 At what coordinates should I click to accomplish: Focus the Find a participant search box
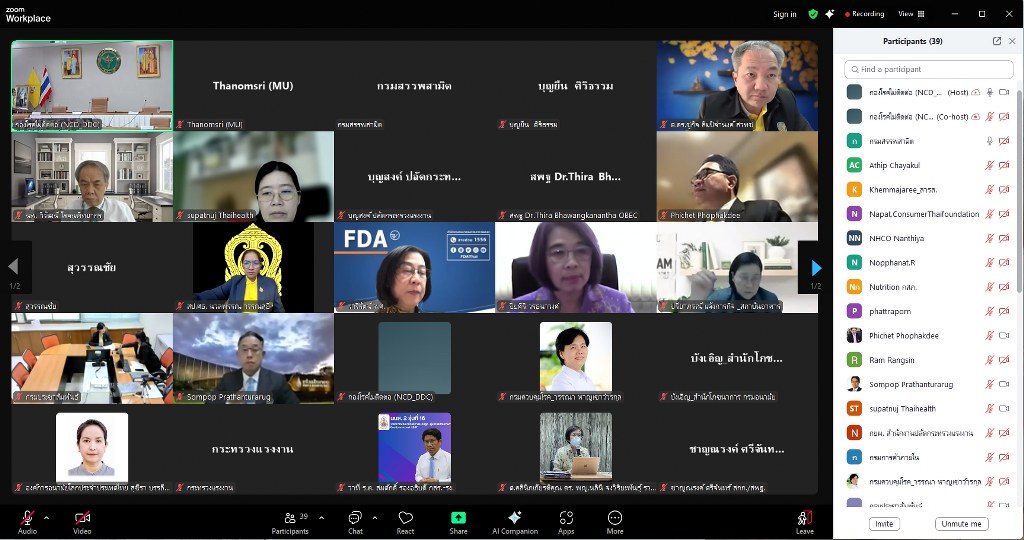pos(929,69)
